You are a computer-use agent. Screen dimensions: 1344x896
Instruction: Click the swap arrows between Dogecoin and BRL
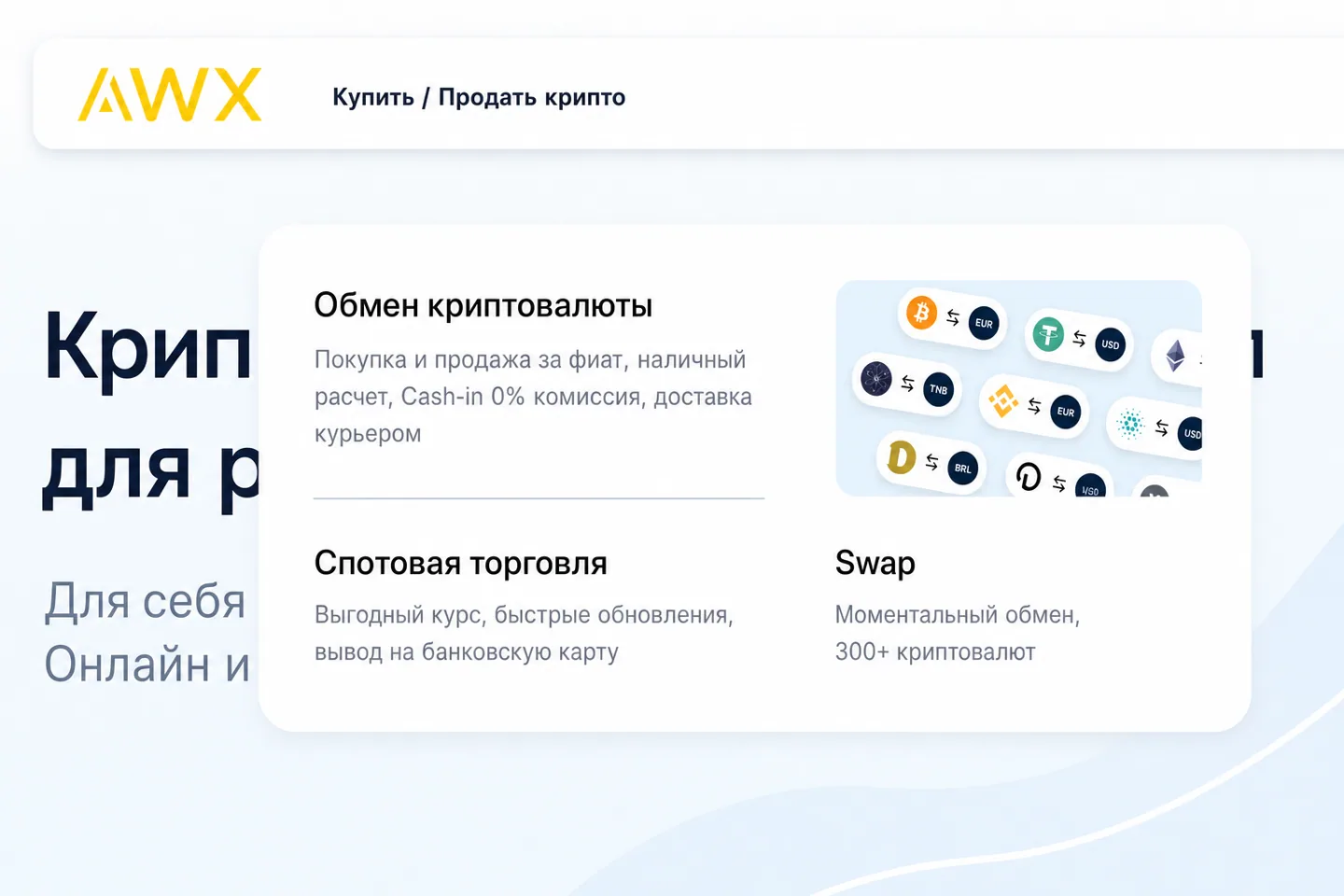(x=931, y=462)
